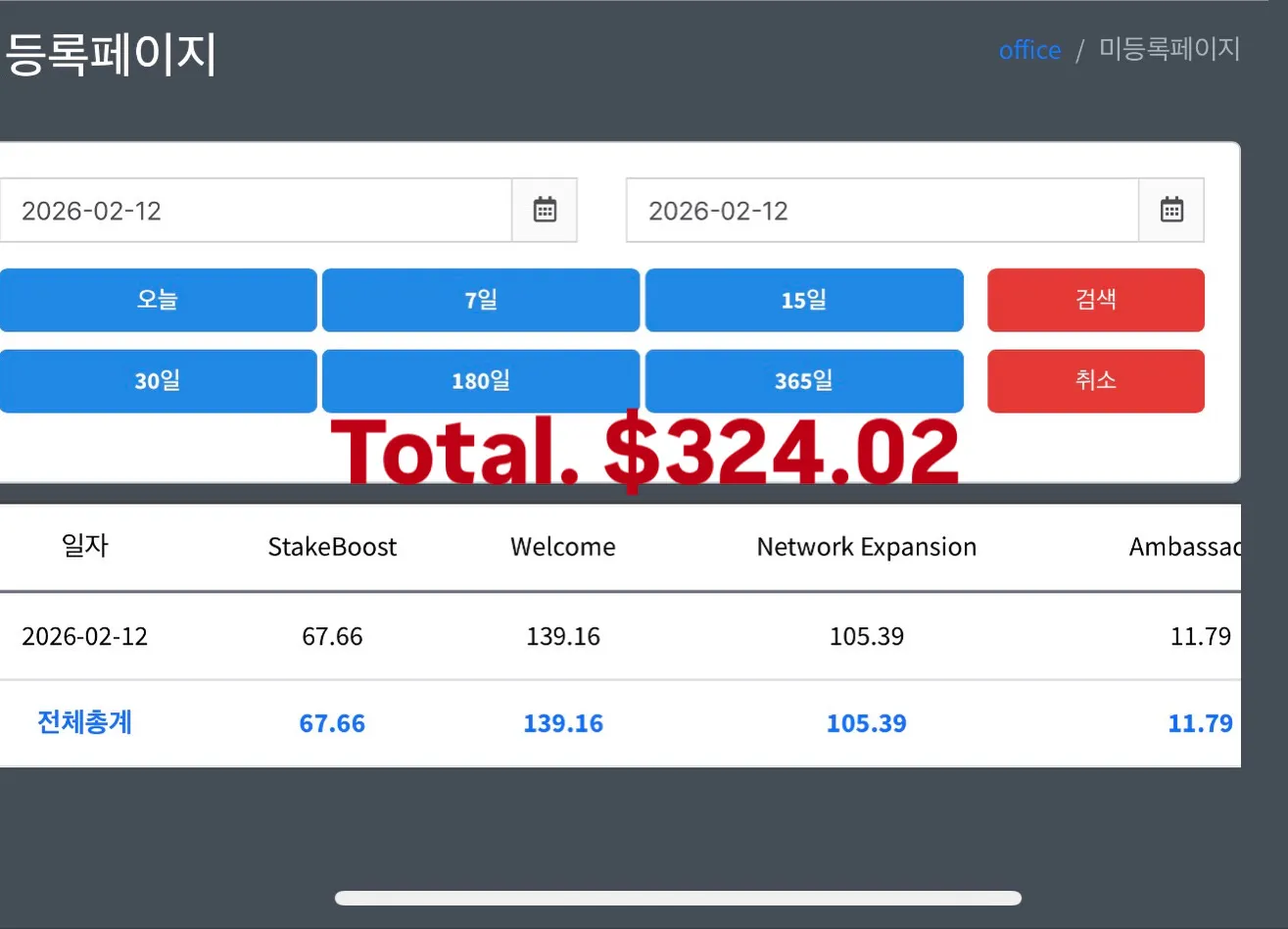This screenshot has width=1288, height=929.
Task: Select the 30일 date range button
Action: [x=158, y=381]
